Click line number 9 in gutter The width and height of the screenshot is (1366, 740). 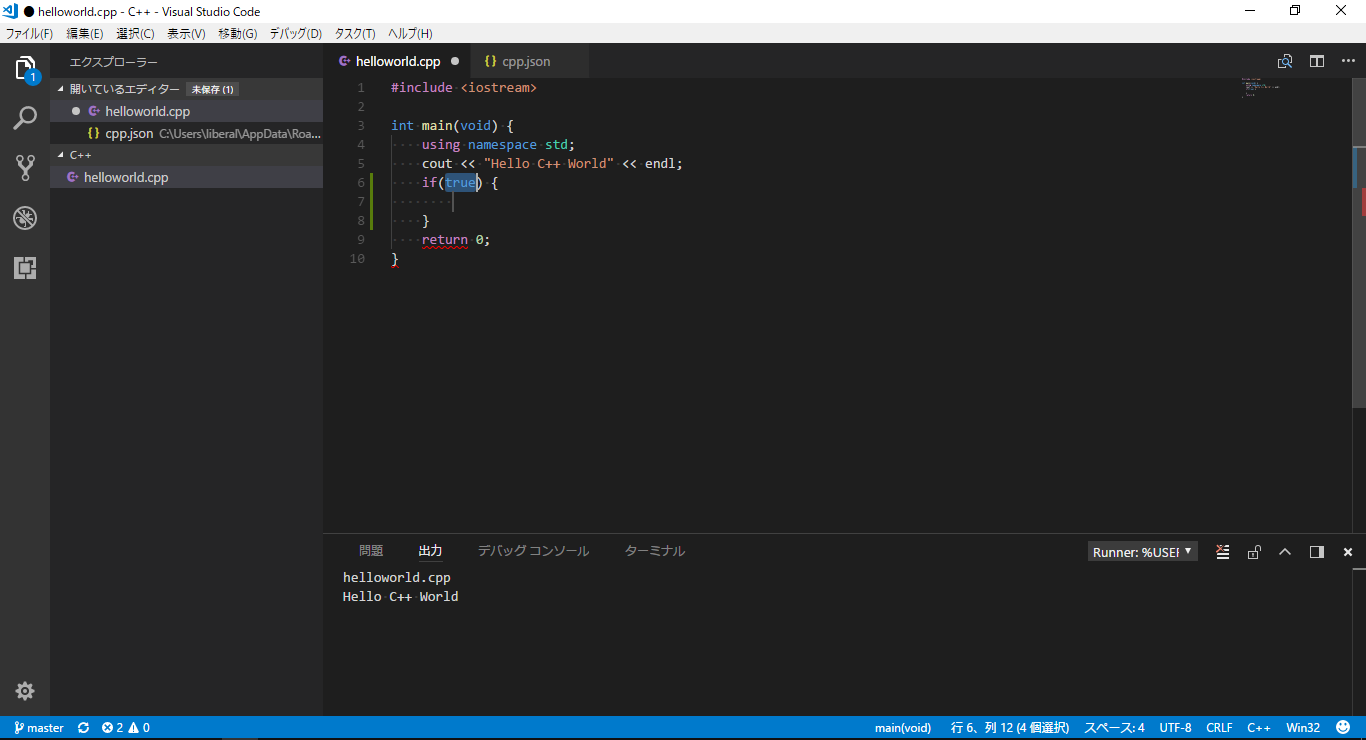pos(360,240)
